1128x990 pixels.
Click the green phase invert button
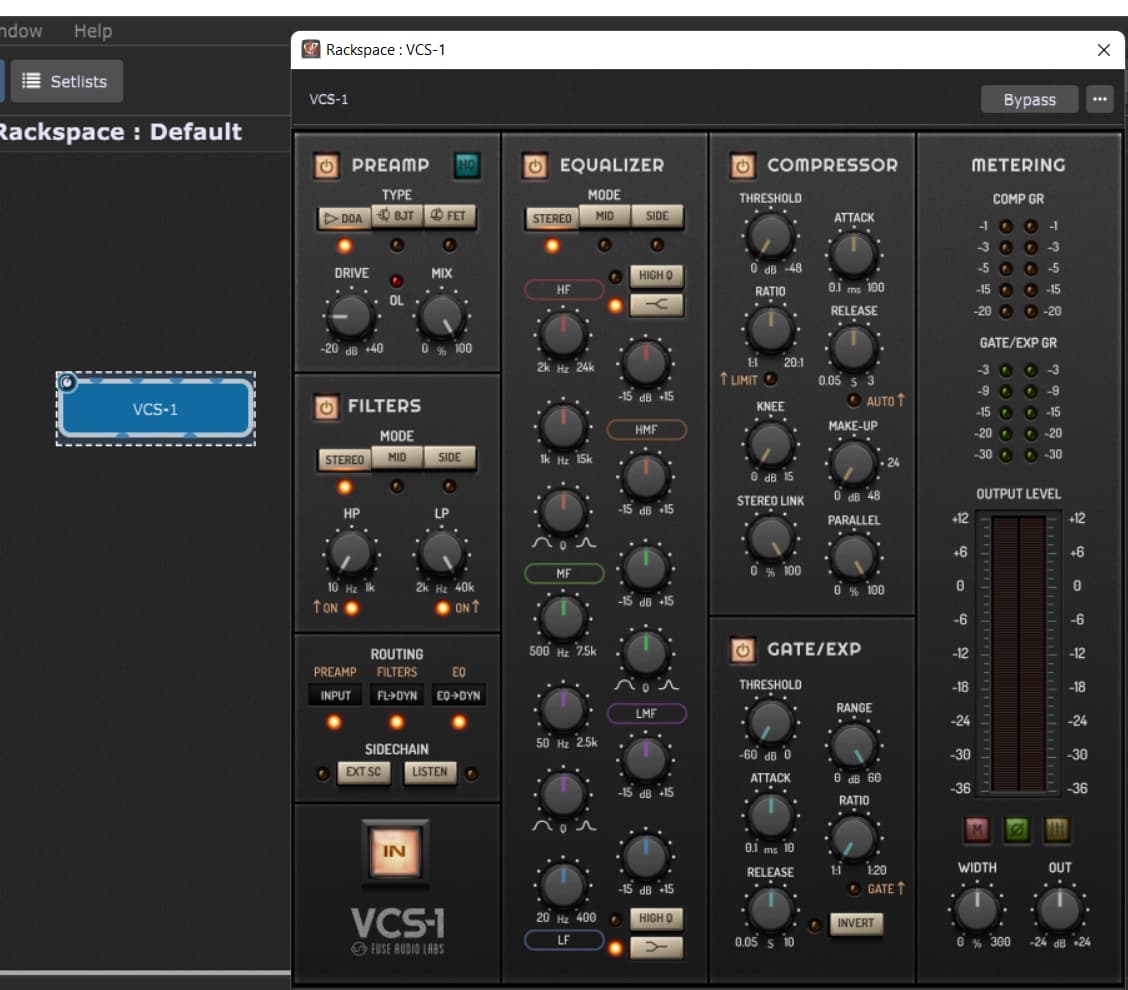tap(1017, 830)
